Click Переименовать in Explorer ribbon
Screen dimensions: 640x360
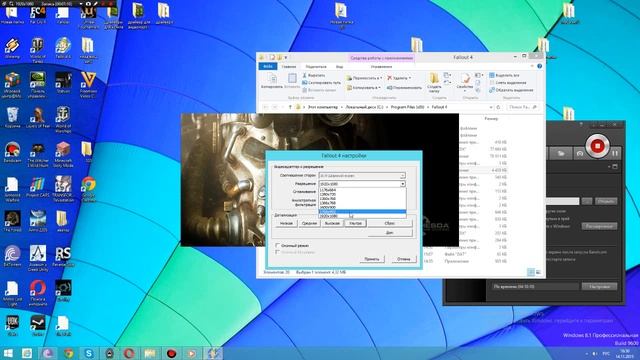point(404,88)
